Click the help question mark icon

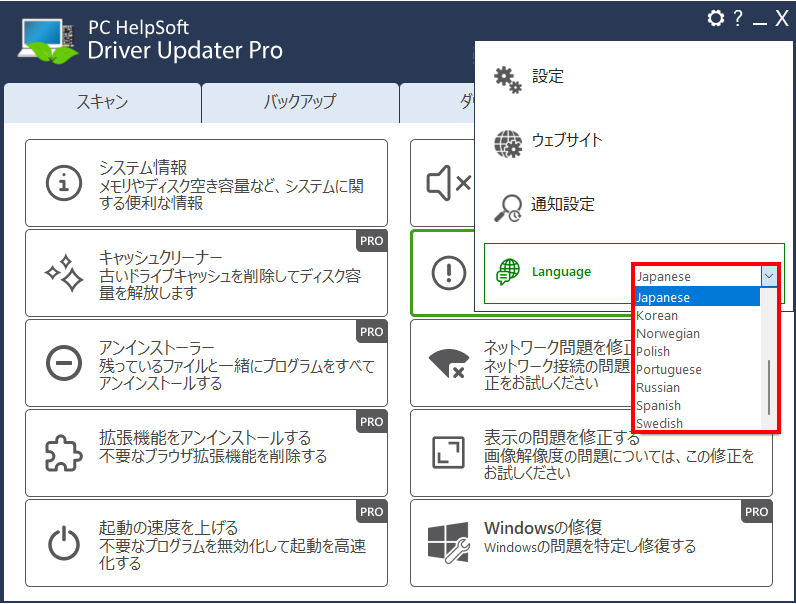[x=738, y=18]
